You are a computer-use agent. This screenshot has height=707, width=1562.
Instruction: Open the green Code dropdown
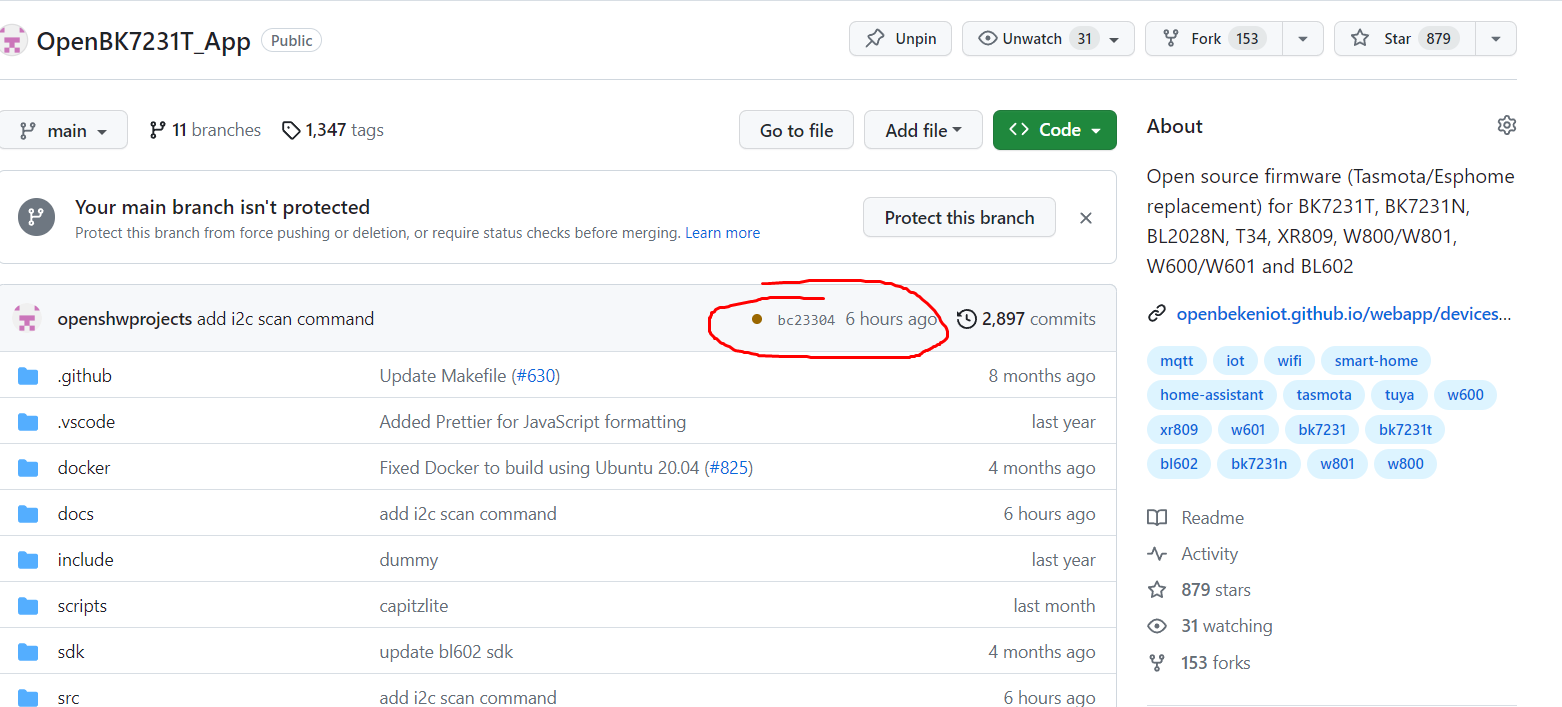point(1055,130)
